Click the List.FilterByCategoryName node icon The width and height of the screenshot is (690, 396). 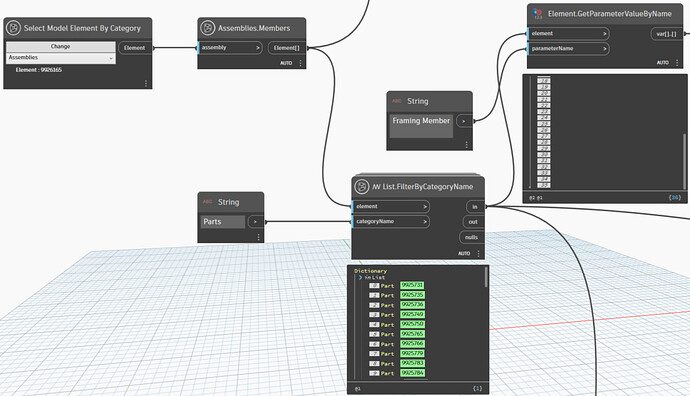click(362, 187)
